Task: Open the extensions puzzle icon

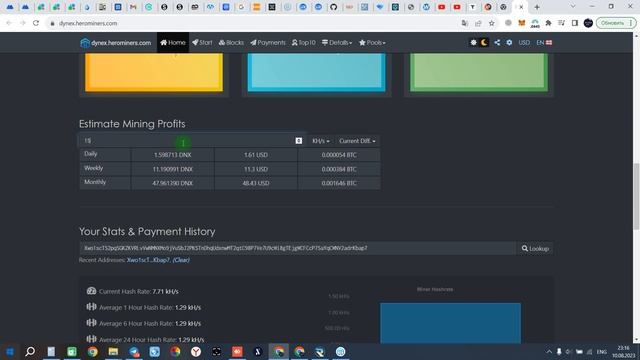Action: point(548,23)
